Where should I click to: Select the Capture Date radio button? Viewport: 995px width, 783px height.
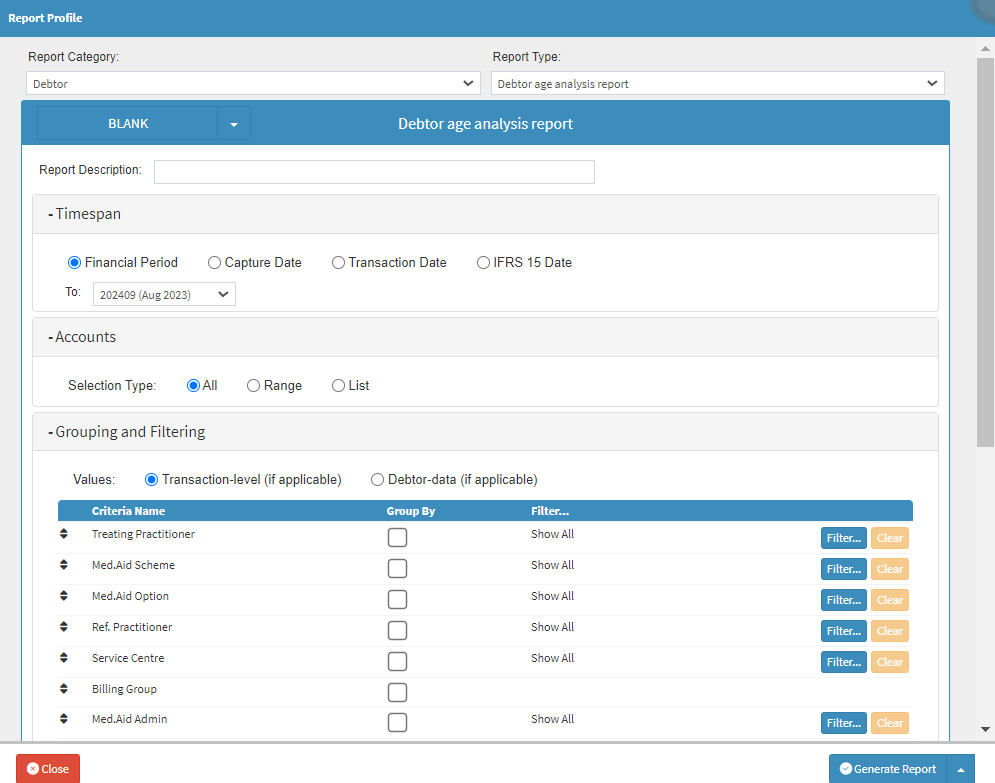(x=215, y=263)
